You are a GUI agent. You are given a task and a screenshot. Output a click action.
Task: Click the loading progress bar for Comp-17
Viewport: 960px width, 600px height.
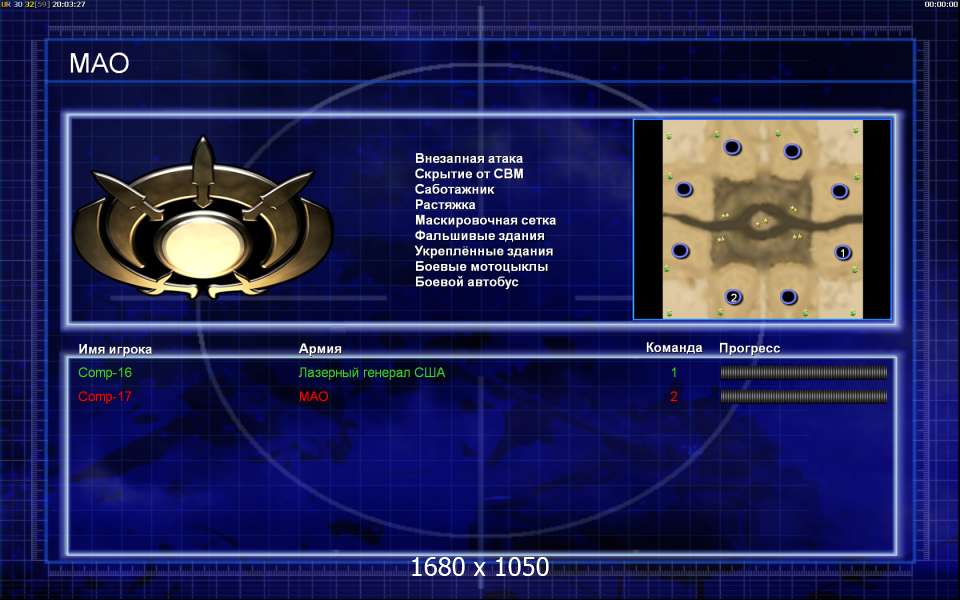coord(804,397)
